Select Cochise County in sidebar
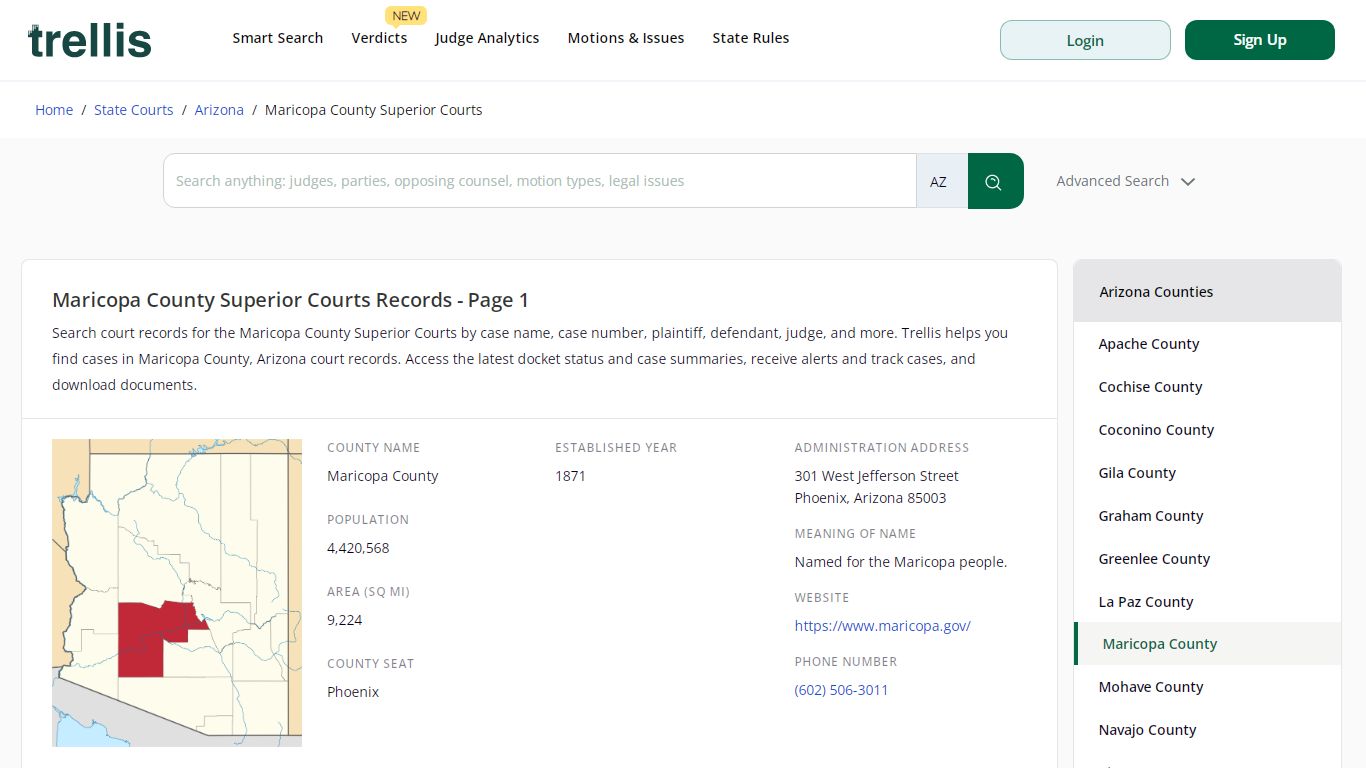The image size is (1366, 768). pyautogui.click(x=1151, y=387)
